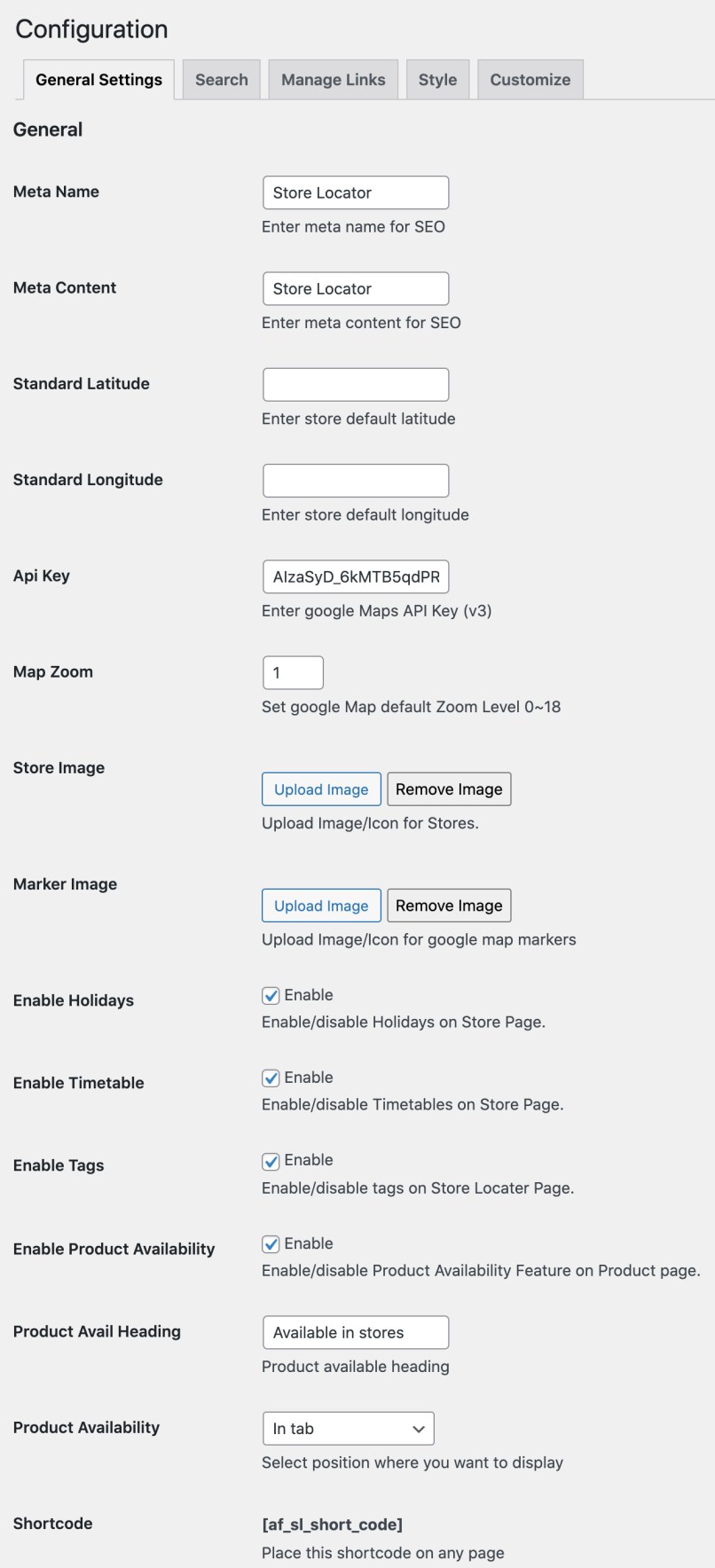Click the Meta Name text field

click(355, 192)
